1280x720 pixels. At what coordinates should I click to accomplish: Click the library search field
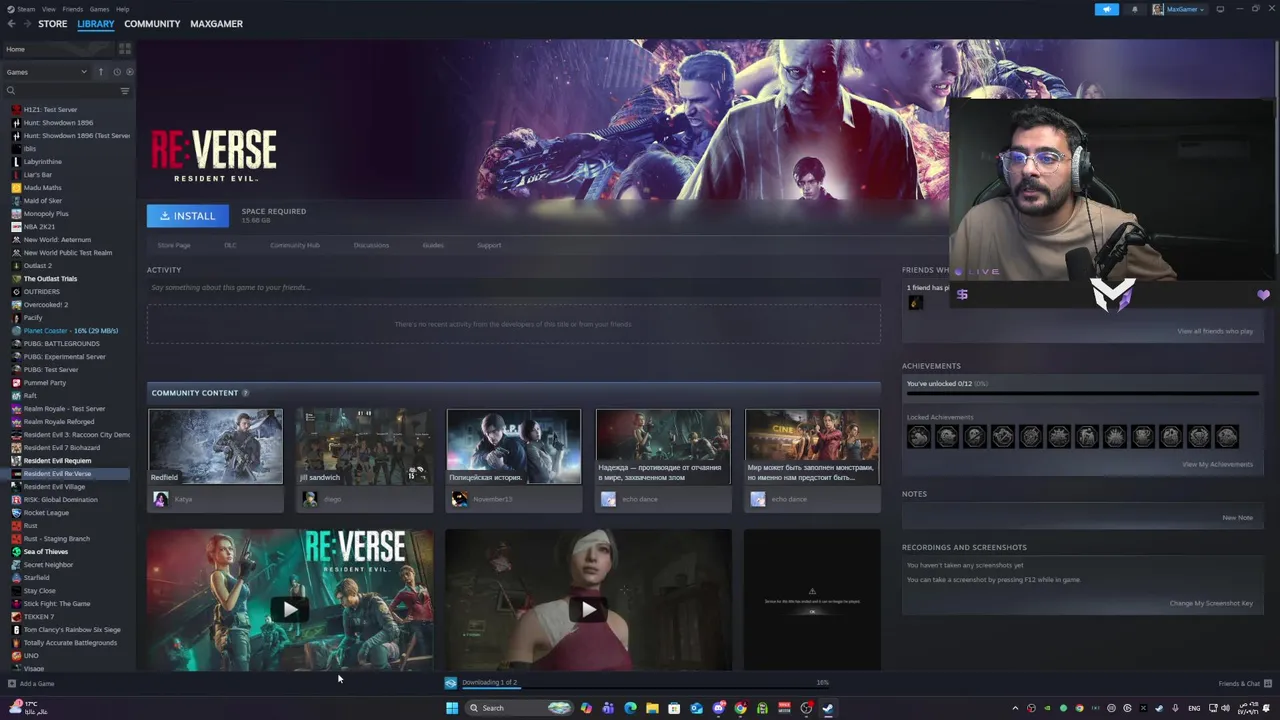click(67, 91)
